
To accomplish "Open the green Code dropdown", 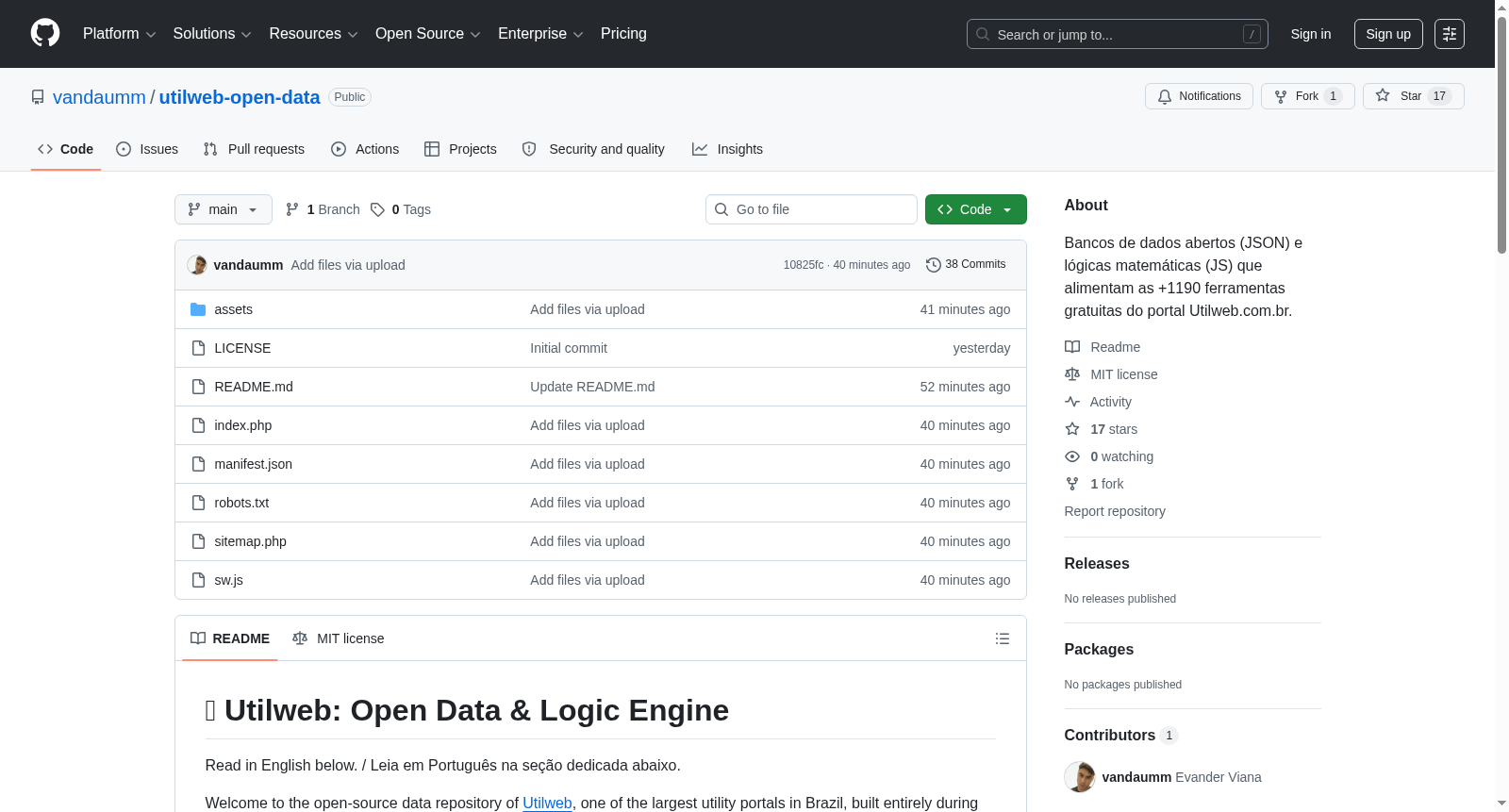I will [x=976, y=209].
